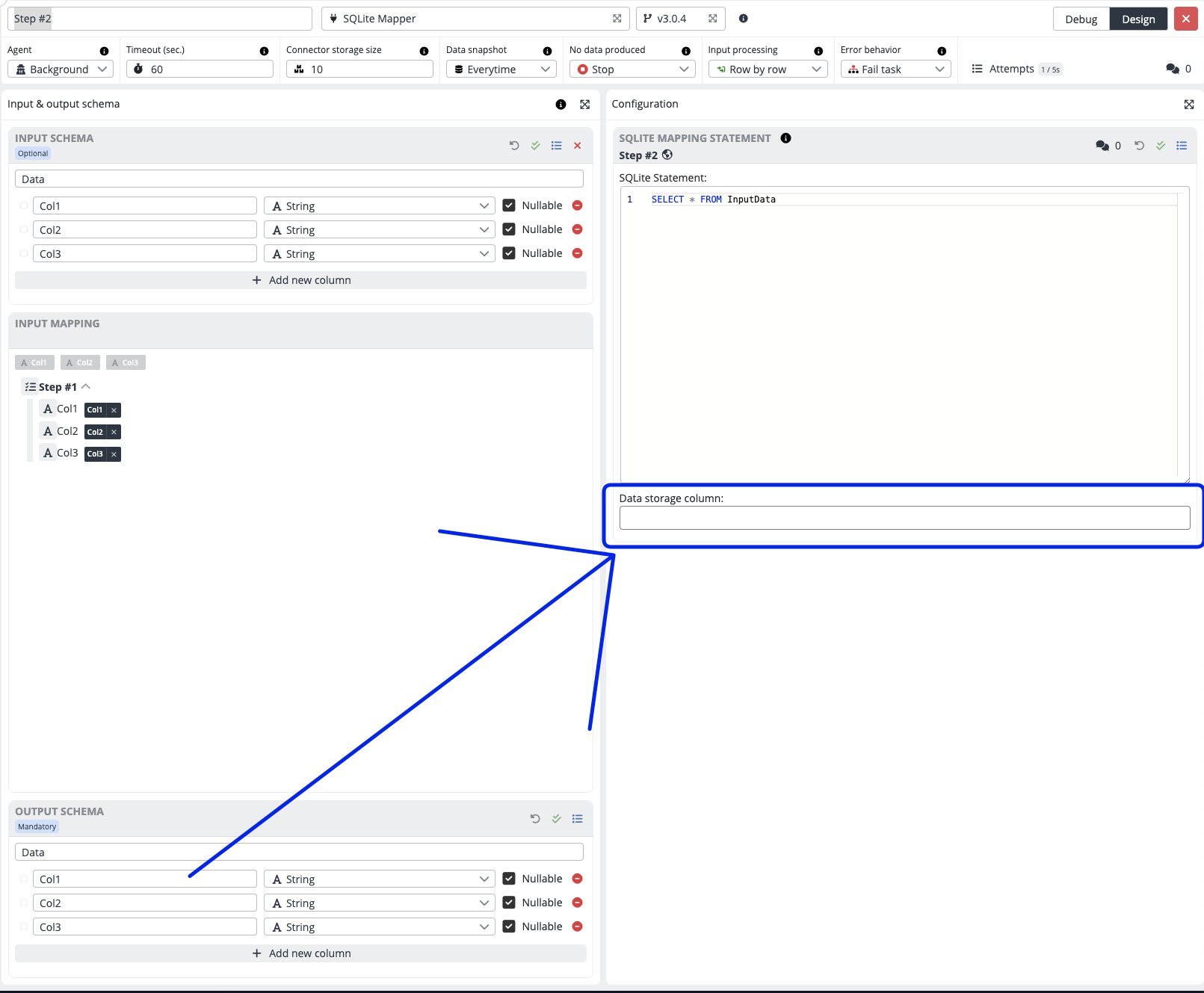Click info icon in Input & output schema header

click(561, 105)
